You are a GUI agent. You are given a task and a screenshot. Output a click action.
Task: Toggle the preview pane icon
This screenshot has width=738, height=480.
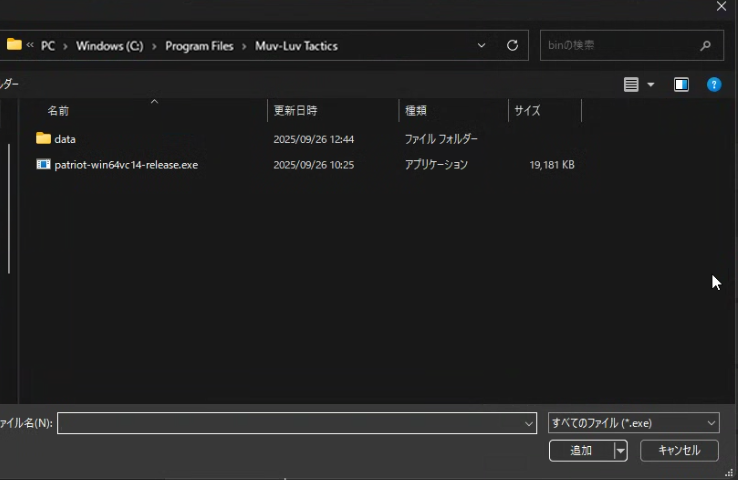click(681, 85)
